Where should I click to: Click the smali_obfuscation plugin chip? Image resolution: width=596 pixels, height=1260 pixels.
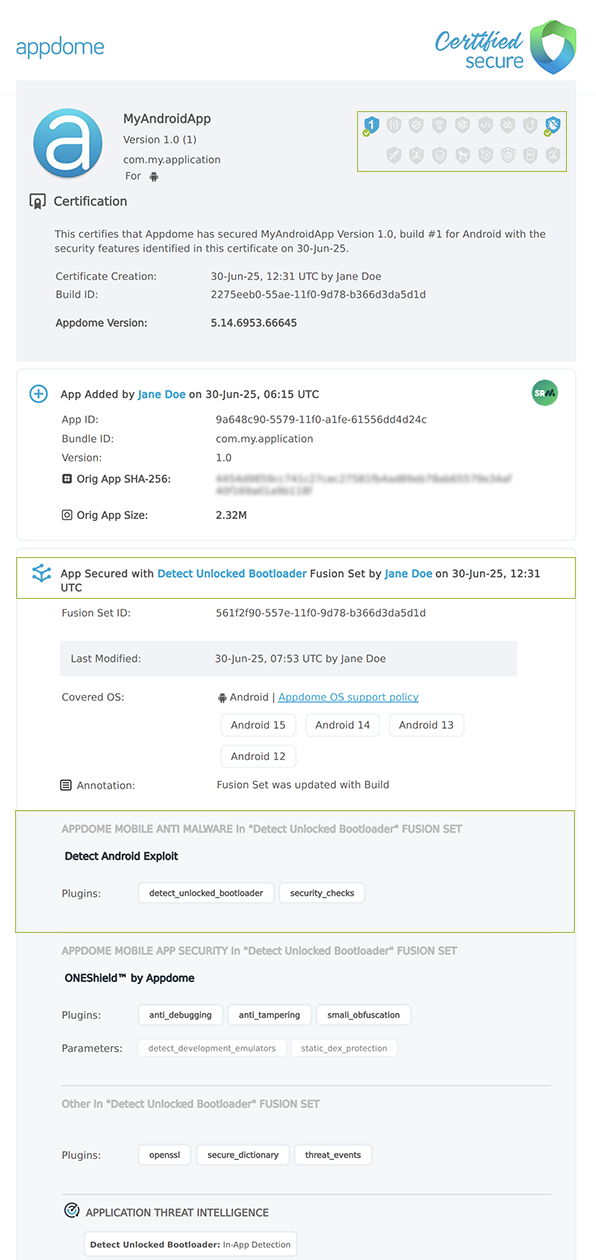click(364, 1015)
